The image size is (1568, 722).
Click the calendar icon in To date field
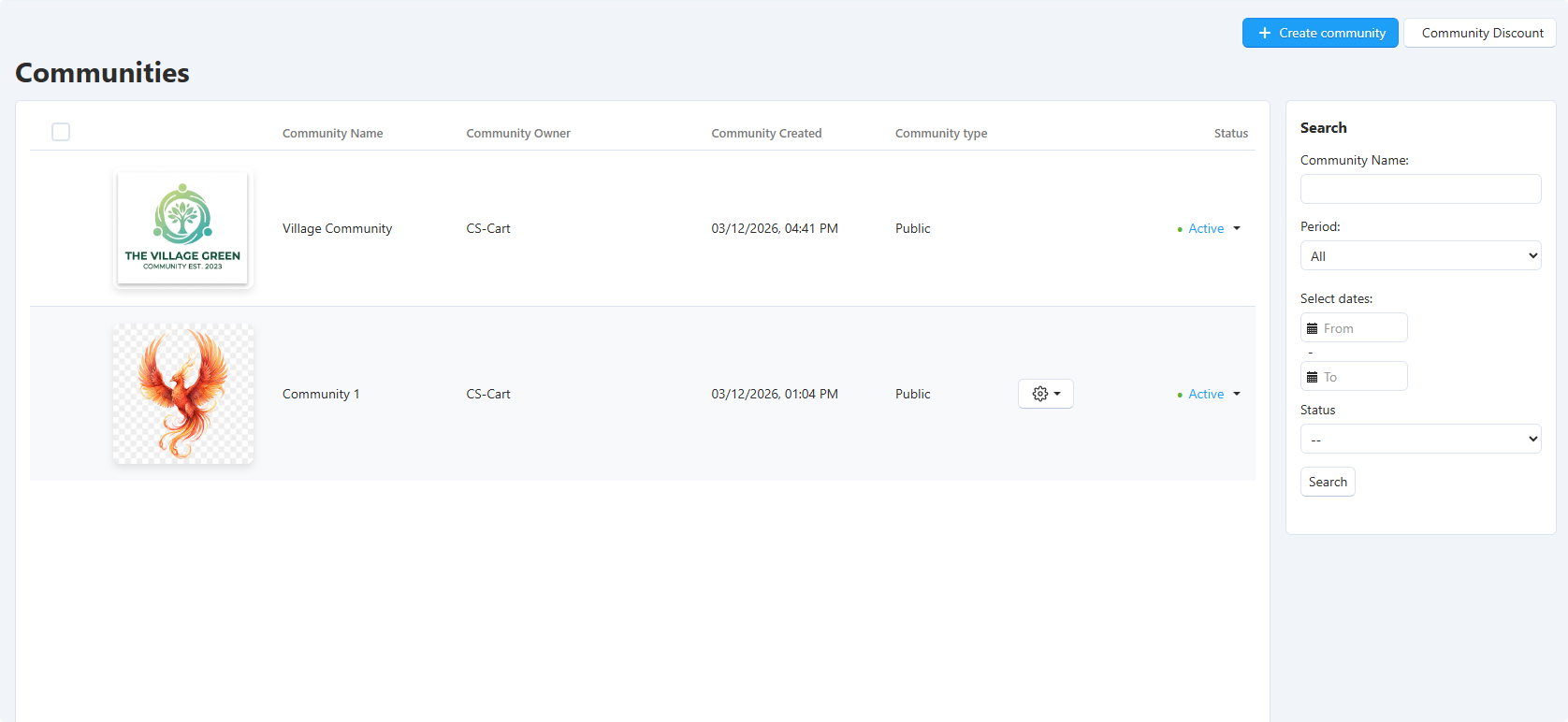[x=1312, y=377]
